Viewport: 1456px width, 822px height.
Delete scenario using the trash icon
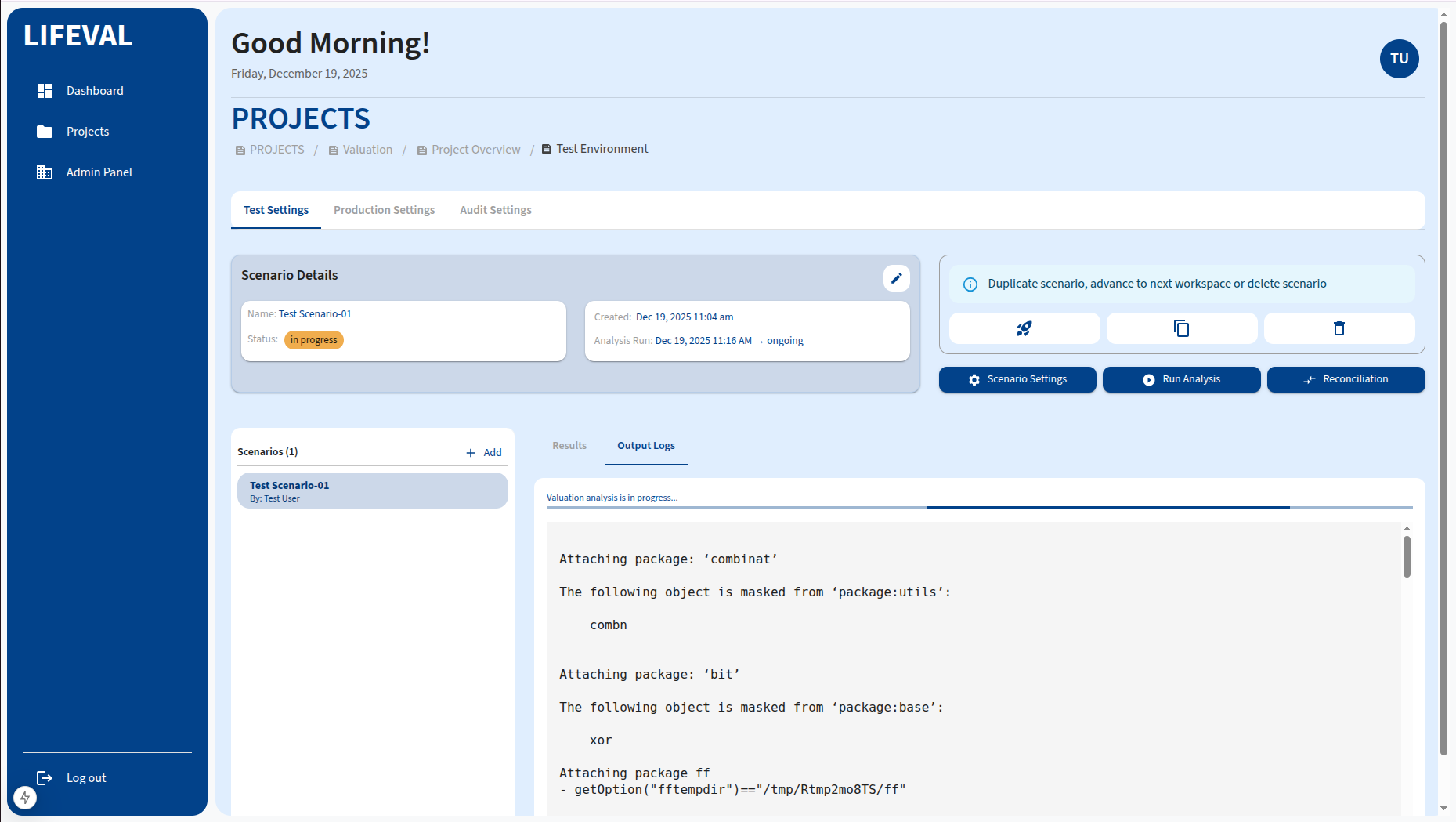pos(1339,328)
